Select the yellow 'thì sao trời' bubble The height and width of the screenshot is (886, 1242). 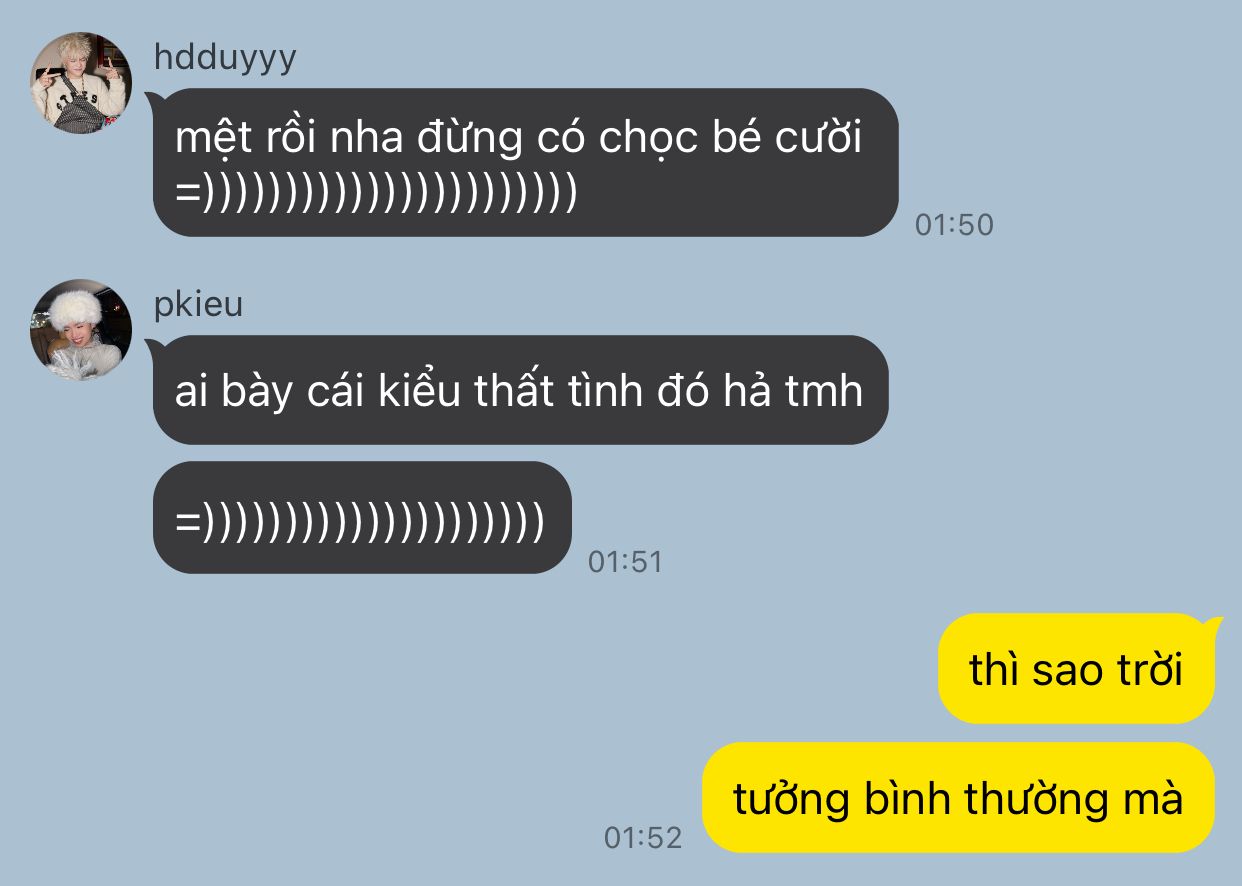[1076, 668]
